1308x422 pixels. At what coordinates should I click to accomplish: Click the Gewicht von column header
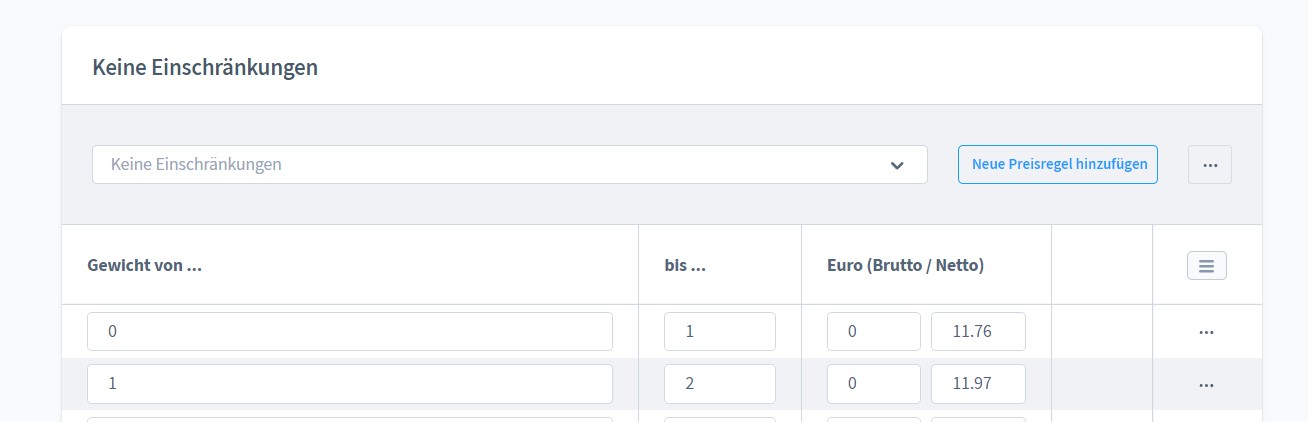tap(145, 265)
